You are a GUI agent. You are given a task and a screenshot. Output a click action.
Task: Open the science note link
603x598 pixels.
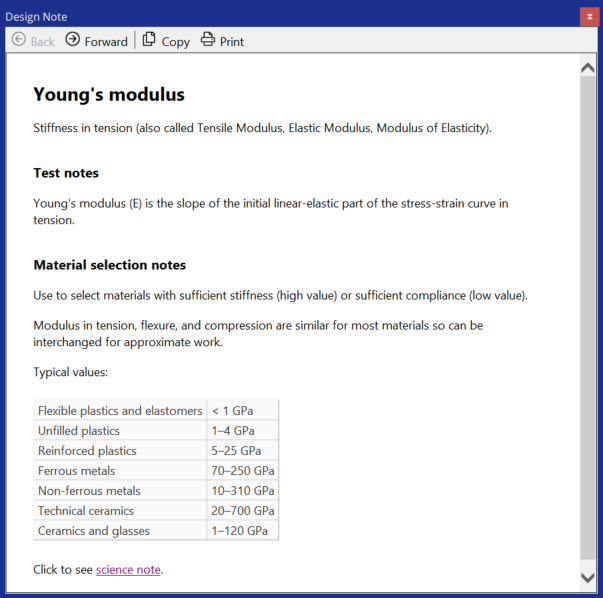click(x=128, y=570)
